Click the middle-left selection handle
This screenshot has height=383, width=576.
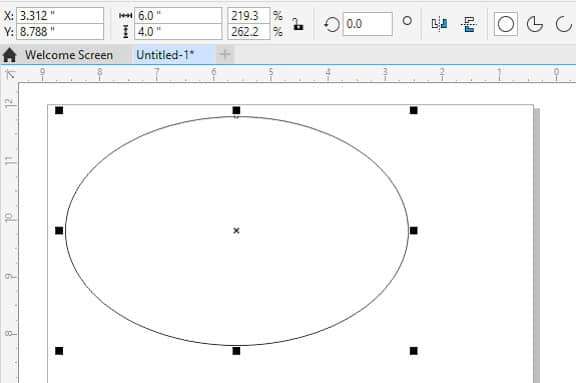[x=59, y=231]
